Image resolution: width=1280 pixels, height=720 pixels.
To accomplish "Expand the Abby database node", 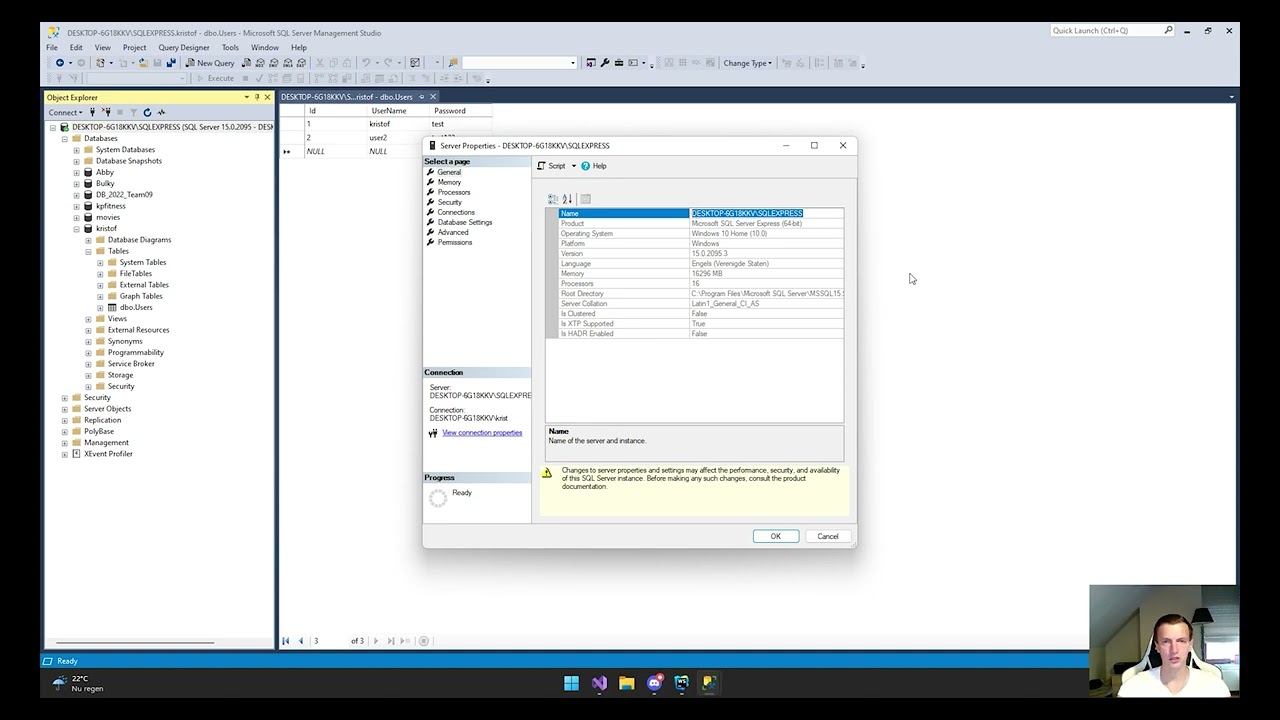I will coord(77,173).
